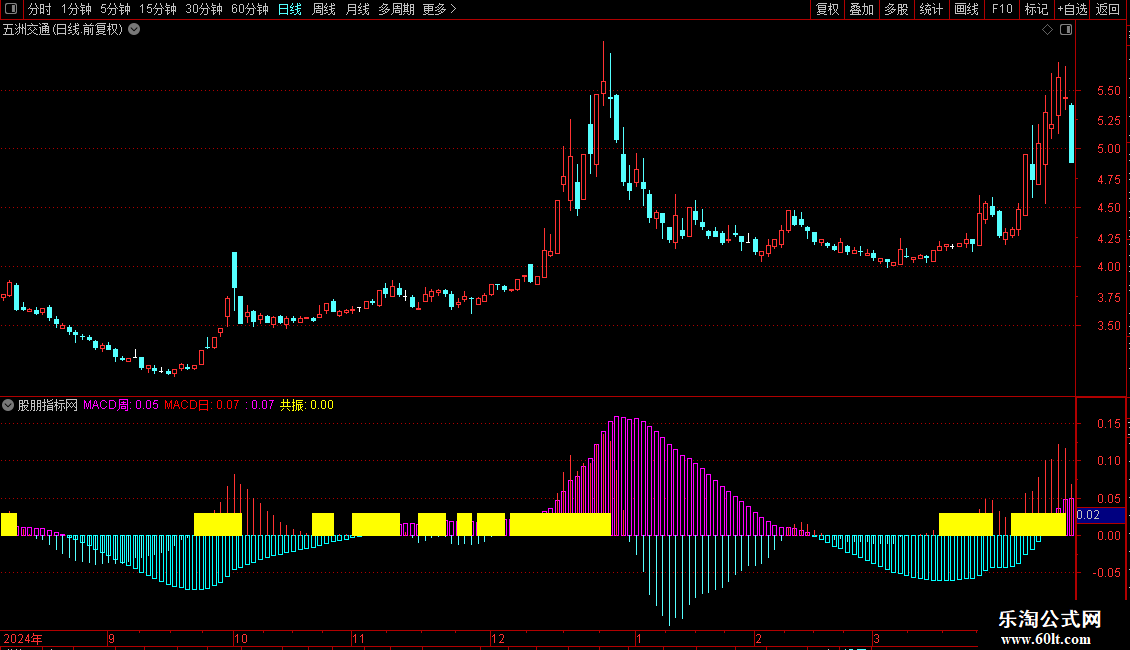Viewport: 1130px width, 650px height.
Task: Click the 2024年 year label on time axis
Action: pos(23,638)
